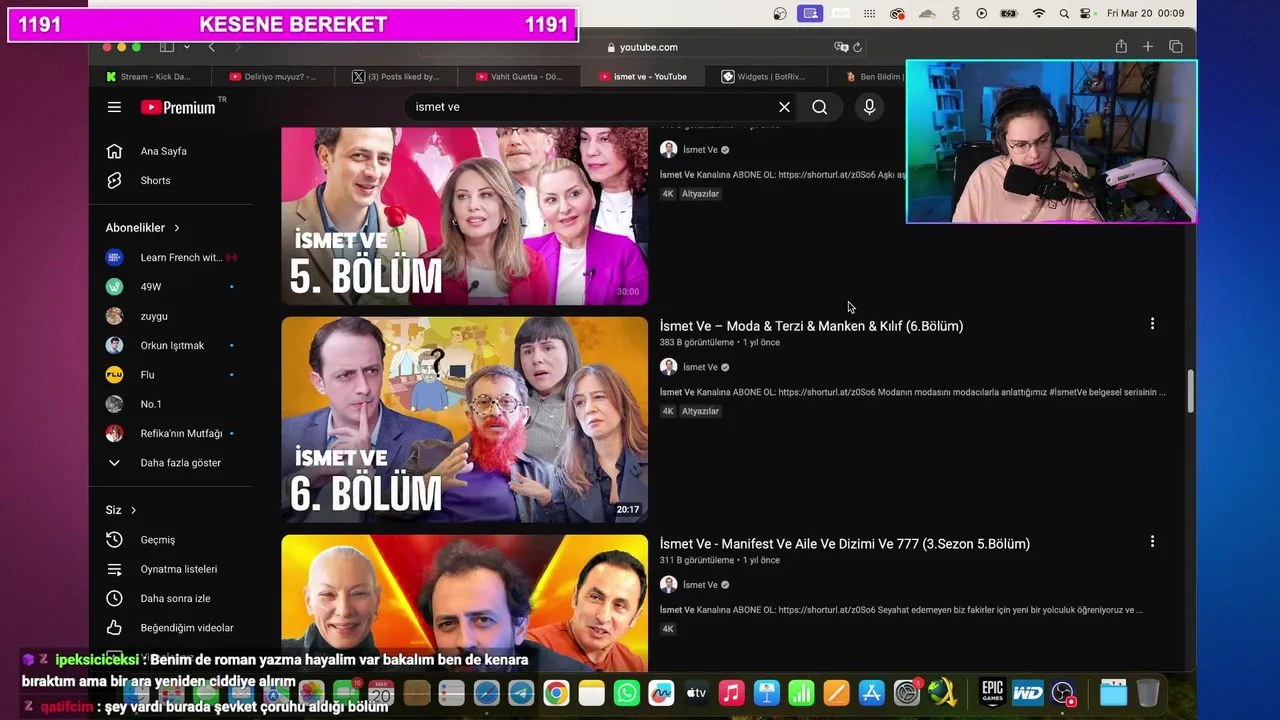Click the Manifest episode thumbnail
1280x720 pixels.
tap(464, 603)
